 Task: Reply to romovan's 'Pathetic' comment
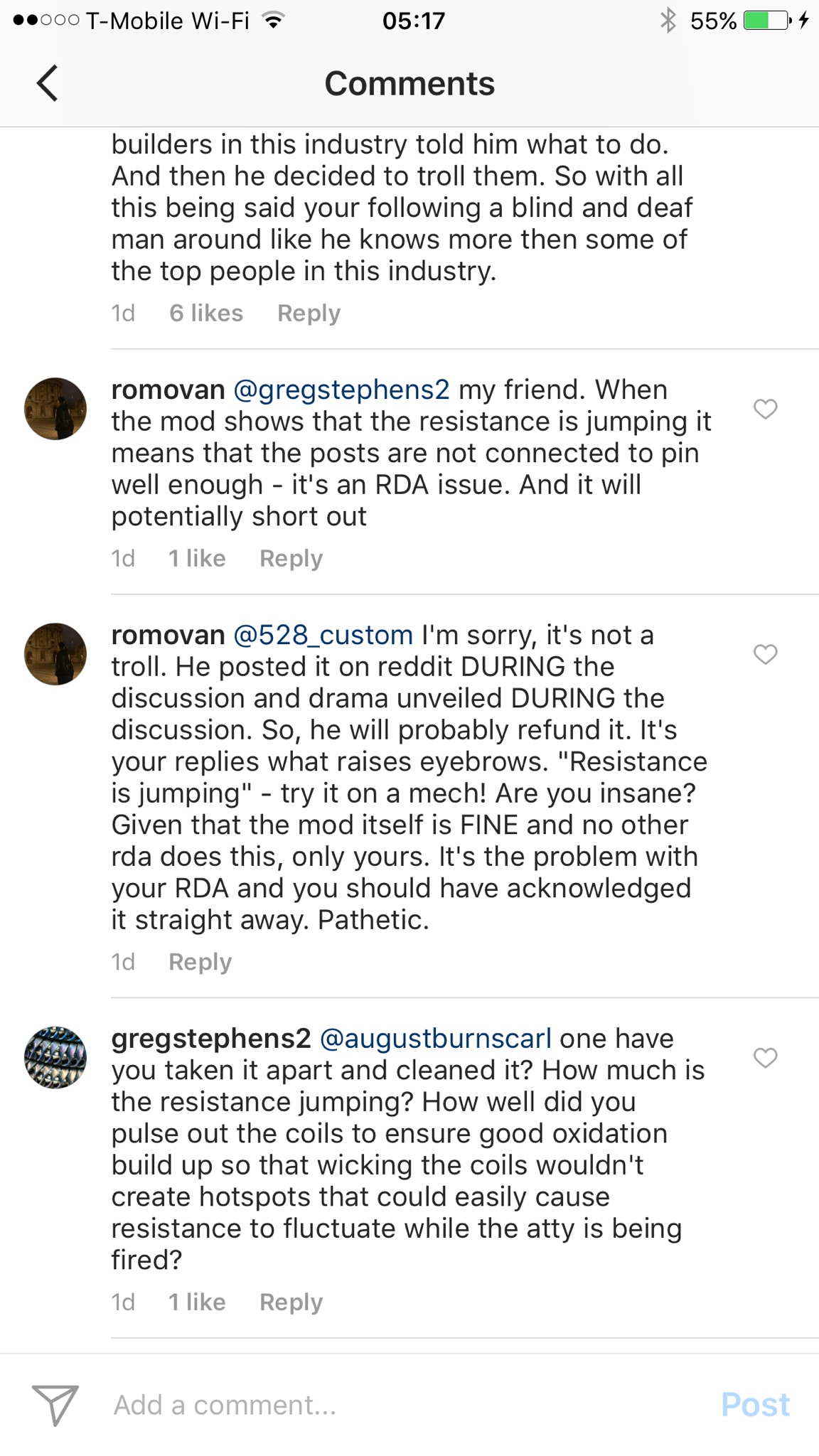click(x=200, y=962)
